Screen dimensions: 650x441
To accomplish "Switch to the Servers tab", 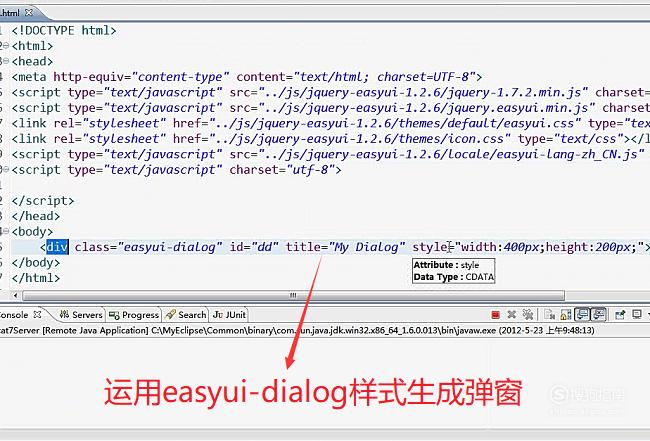I will [81, 315].
